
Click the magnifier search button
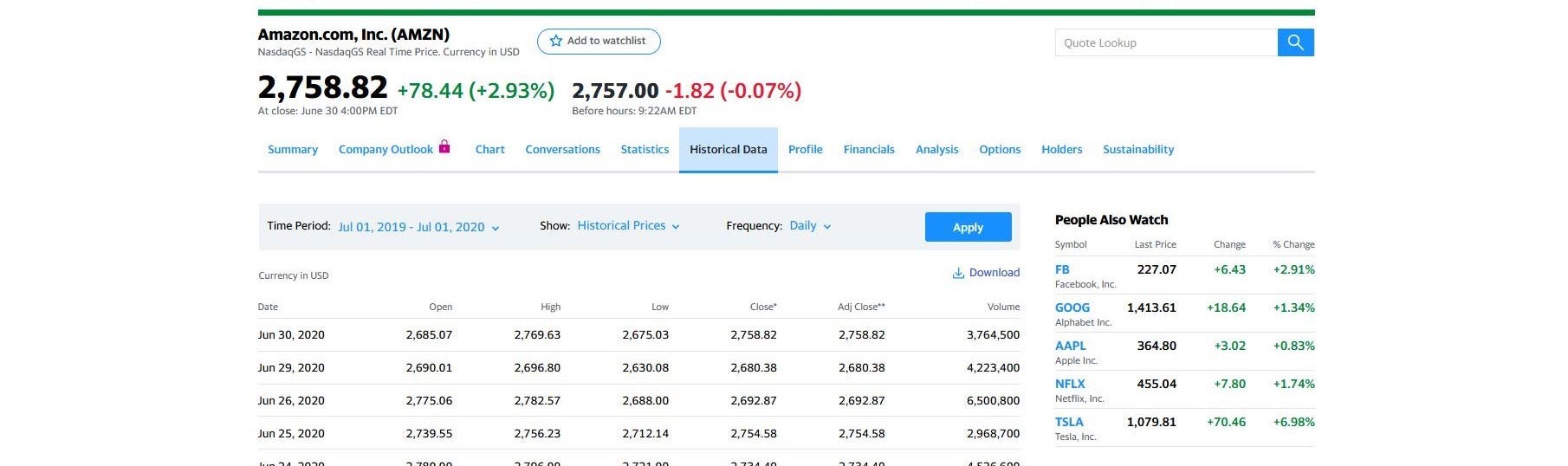[1295, 42]
